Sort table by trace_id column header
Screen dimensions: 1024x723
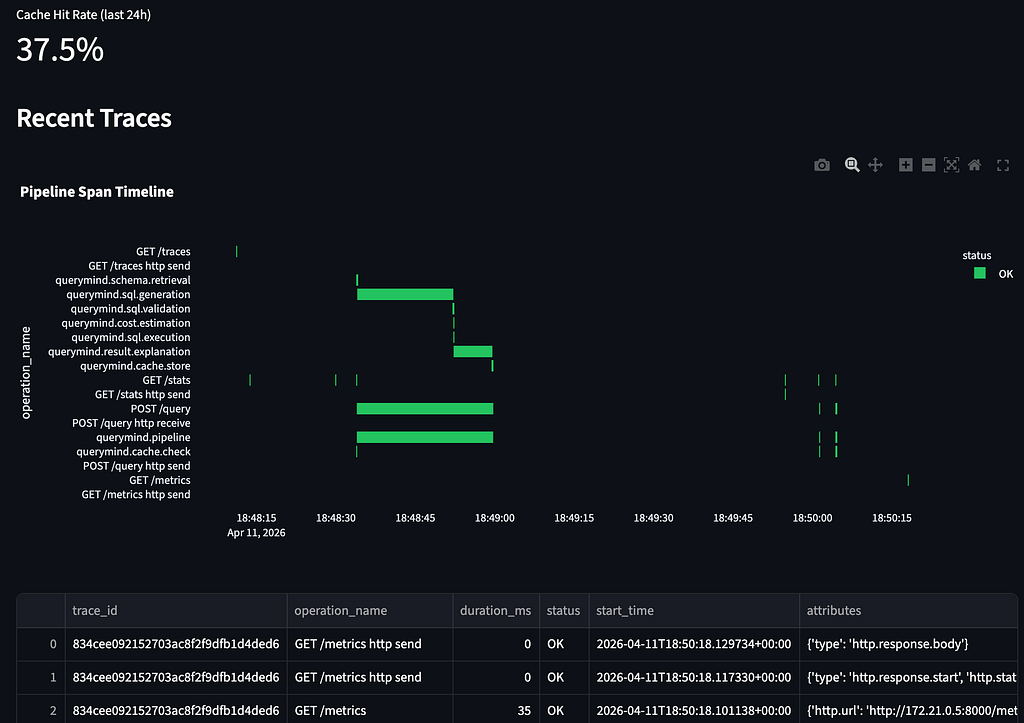coord(176,611)
